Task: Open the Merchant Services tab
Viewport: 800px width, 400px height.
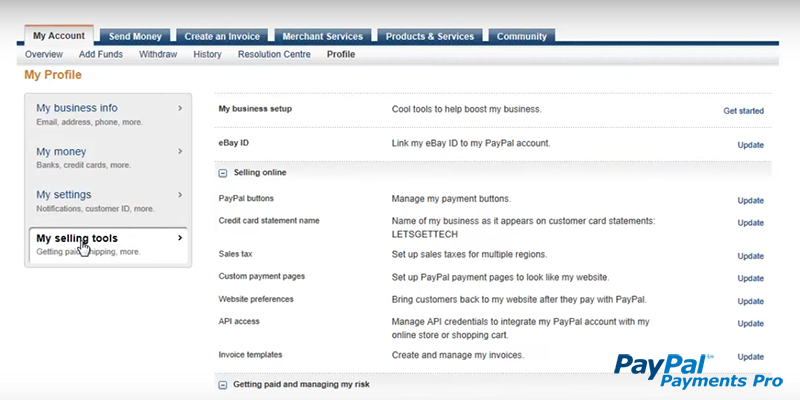Action: pyautogui.click(x=322, y=36)
